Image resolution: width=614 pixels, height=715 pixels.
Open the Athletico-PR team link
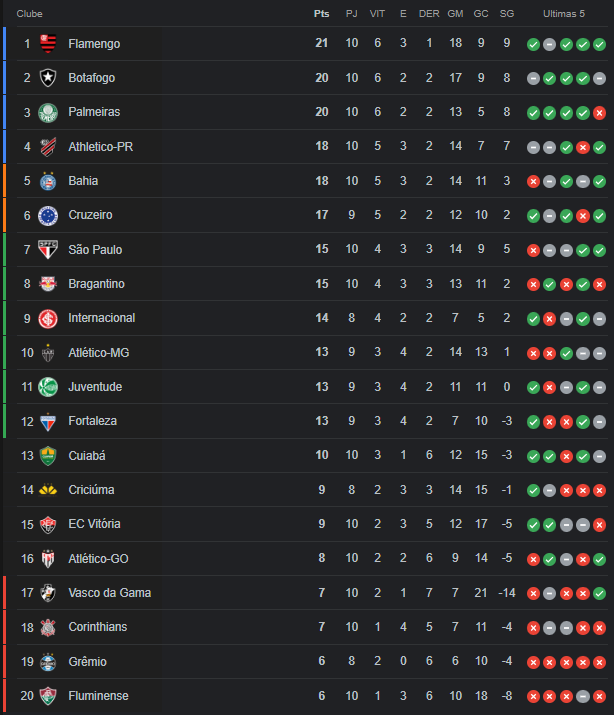tap(101, 147)
